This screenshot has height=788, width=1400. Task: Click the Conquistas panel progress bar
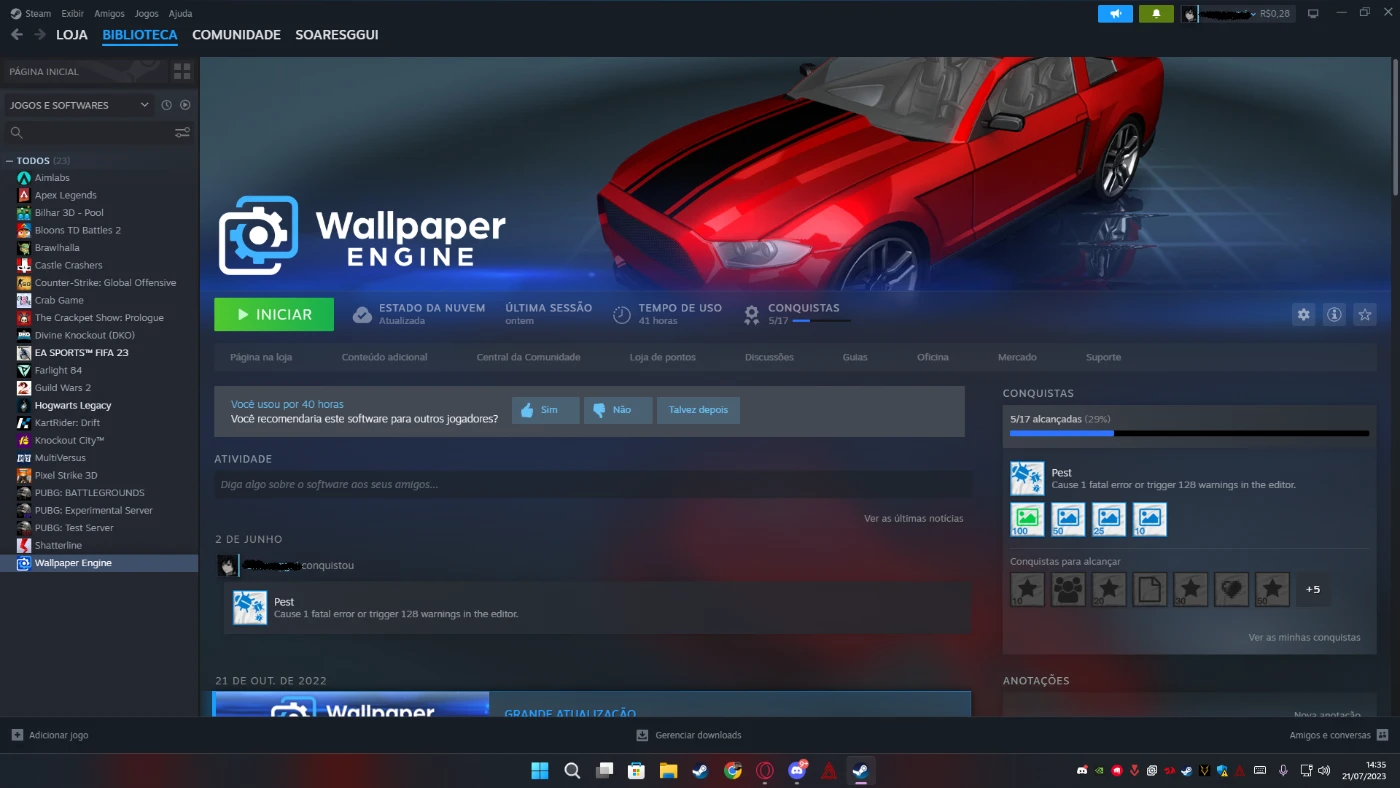pyautogui.click(x=1189, y=433)
